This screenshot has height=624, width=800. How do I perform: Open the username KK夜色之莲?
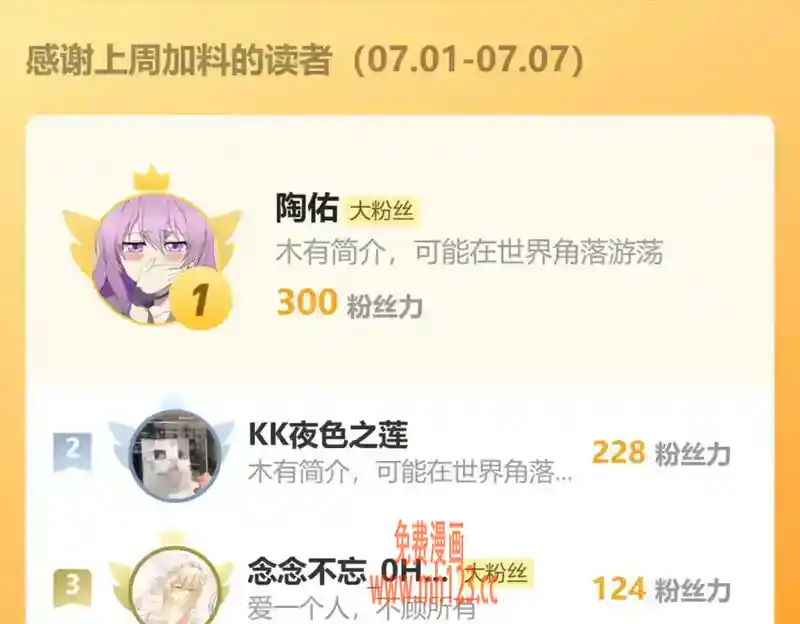tap(328, 435)
